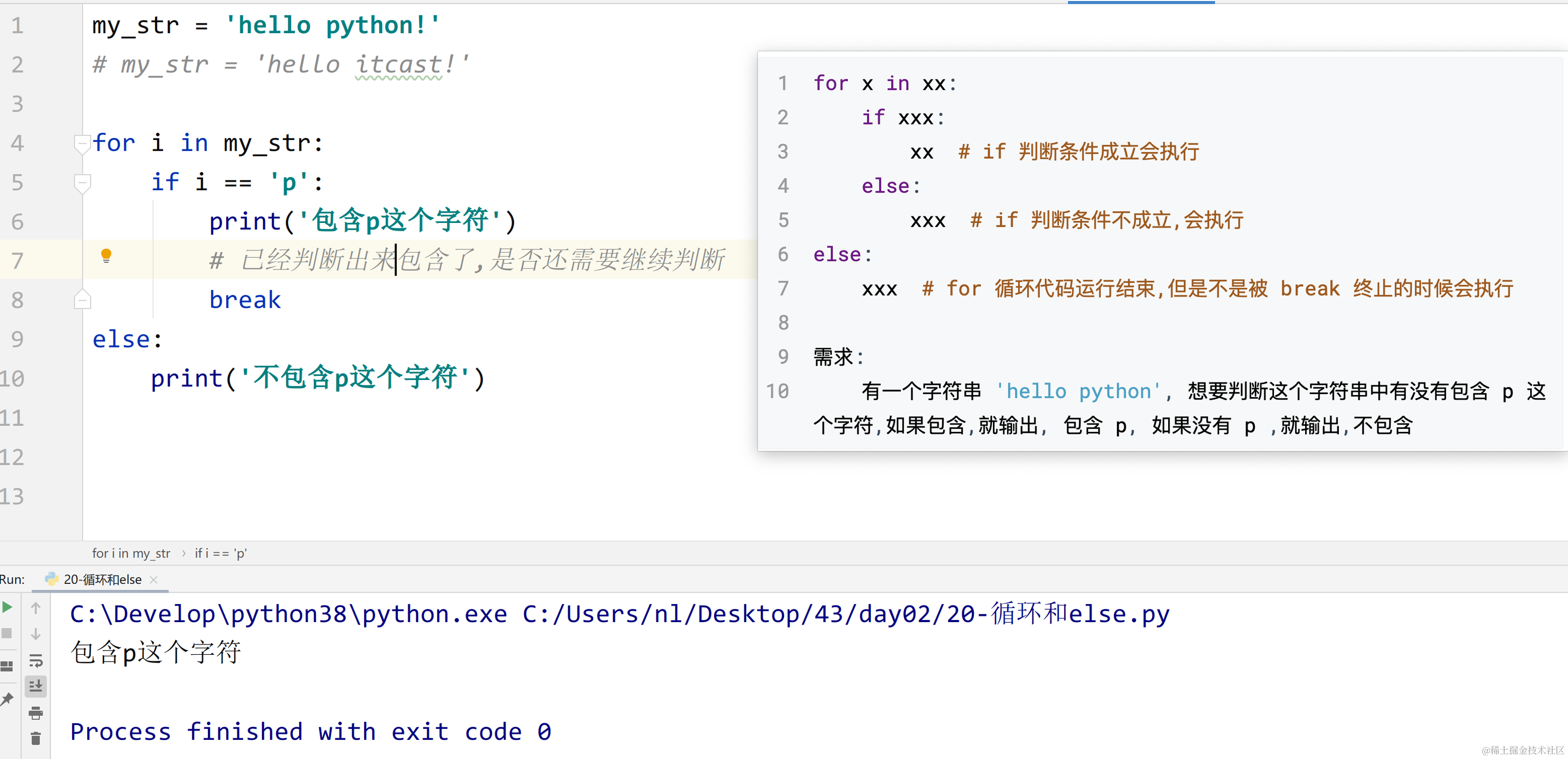The image size is (1568, 759).
Task: Click the break statement on line 8
Action: point(245,300)
